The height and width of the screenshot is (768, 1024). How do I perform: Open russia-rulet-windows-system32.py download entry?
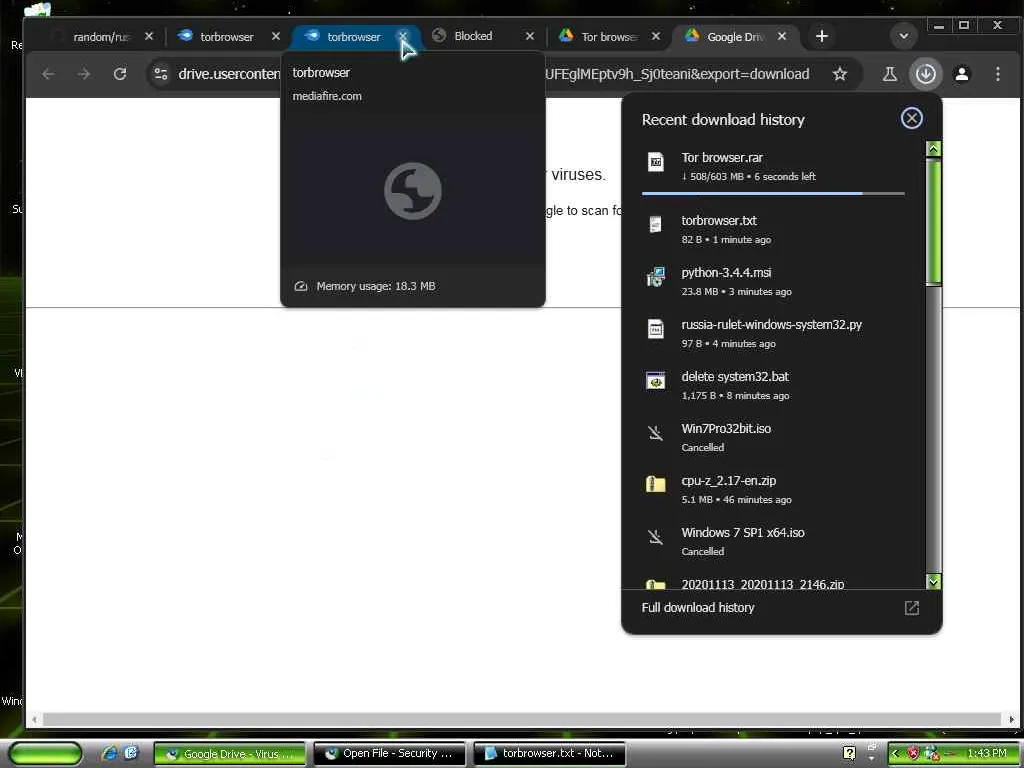click(773, 333)
